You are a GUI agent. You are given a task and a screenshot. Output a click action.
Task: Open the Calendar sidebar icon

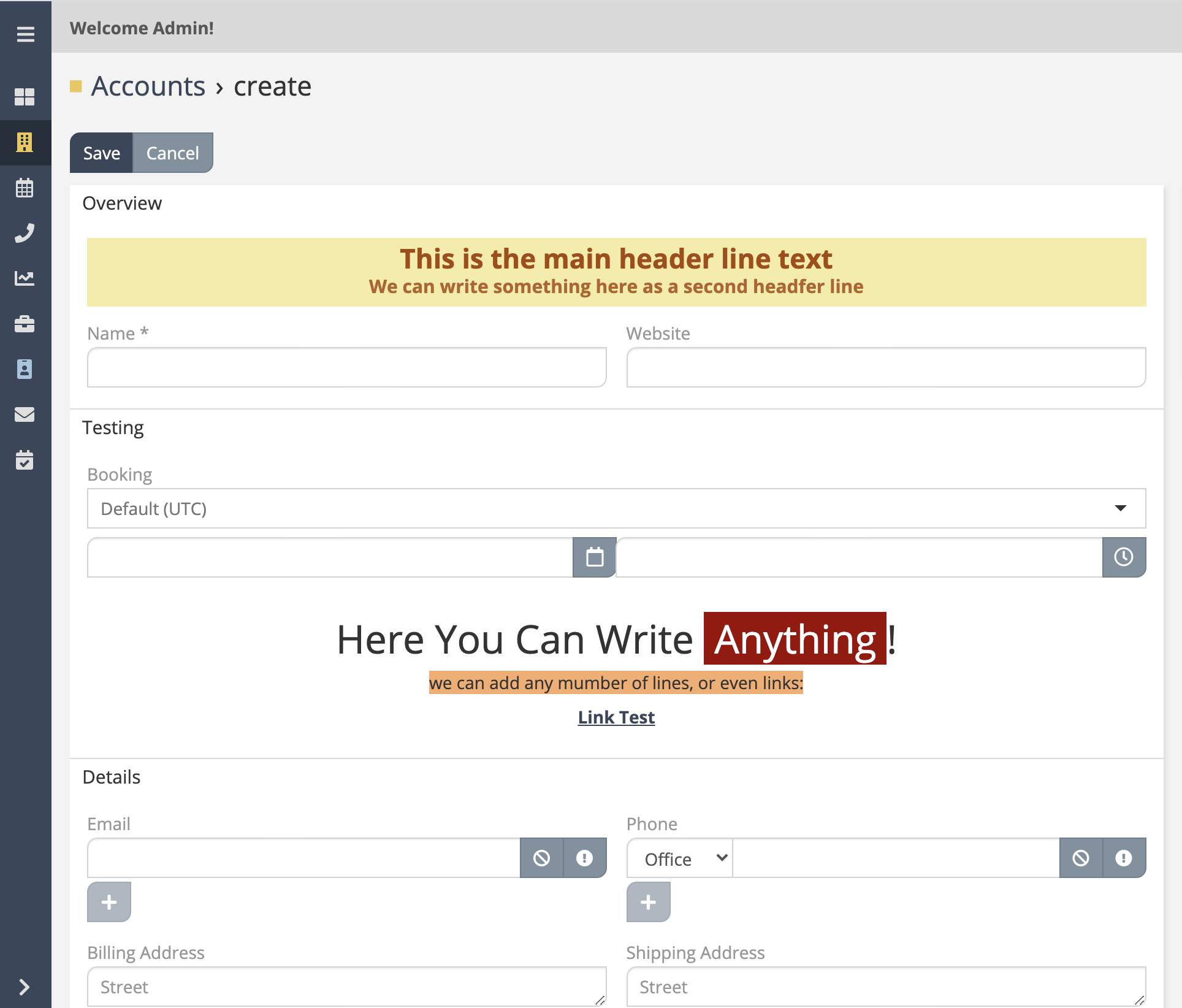(25, 188)
